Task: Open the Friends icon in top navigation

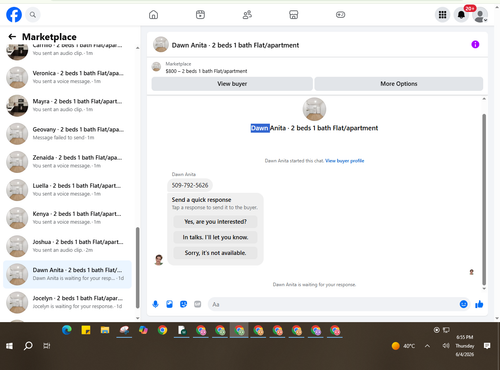Action: (x=247, y=15)
